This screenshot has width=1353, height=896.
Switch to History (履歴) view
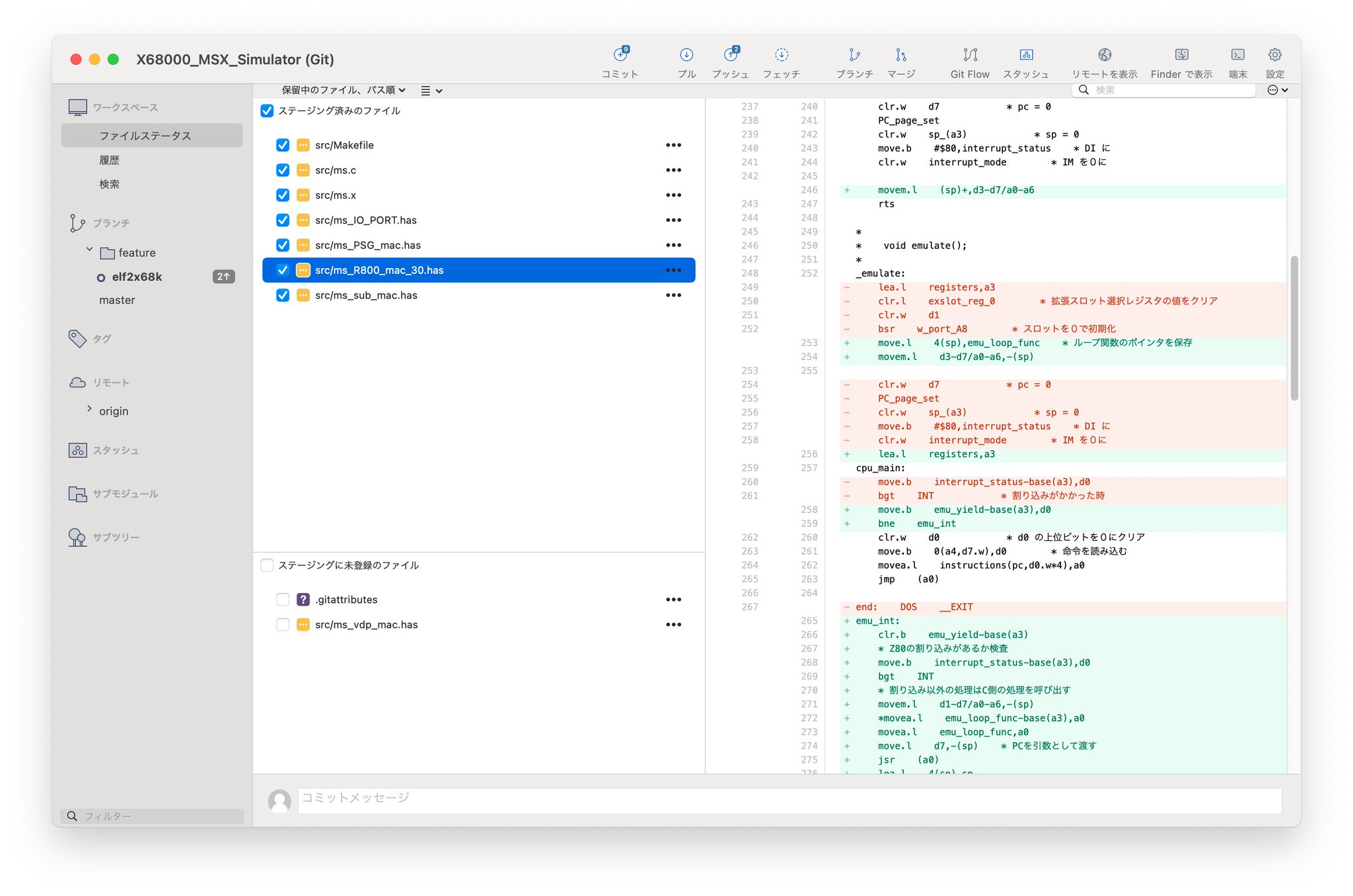[x=109, y=160]
